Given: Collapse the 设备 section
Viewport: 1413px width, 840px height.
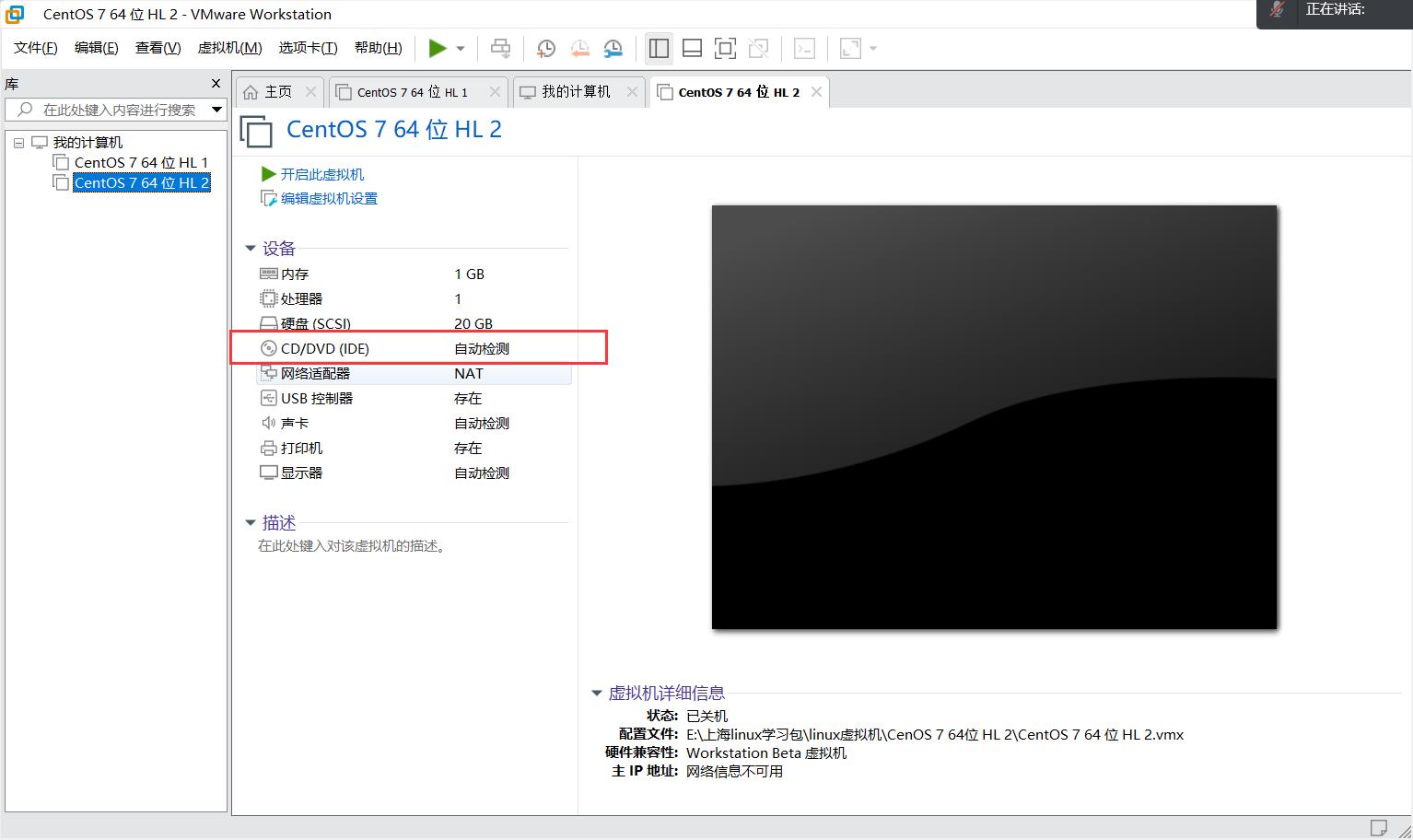Looking at the screenshot, I should (x=250, y=249).
